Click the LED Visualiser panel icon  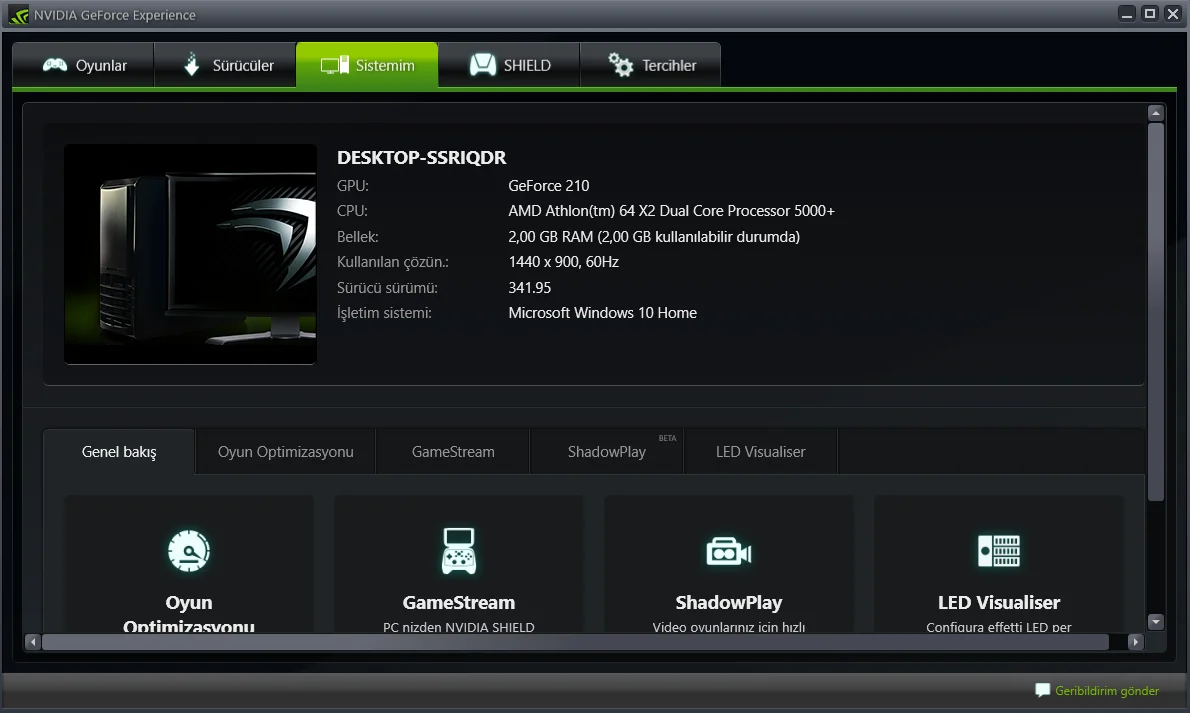tap(999, 551)
